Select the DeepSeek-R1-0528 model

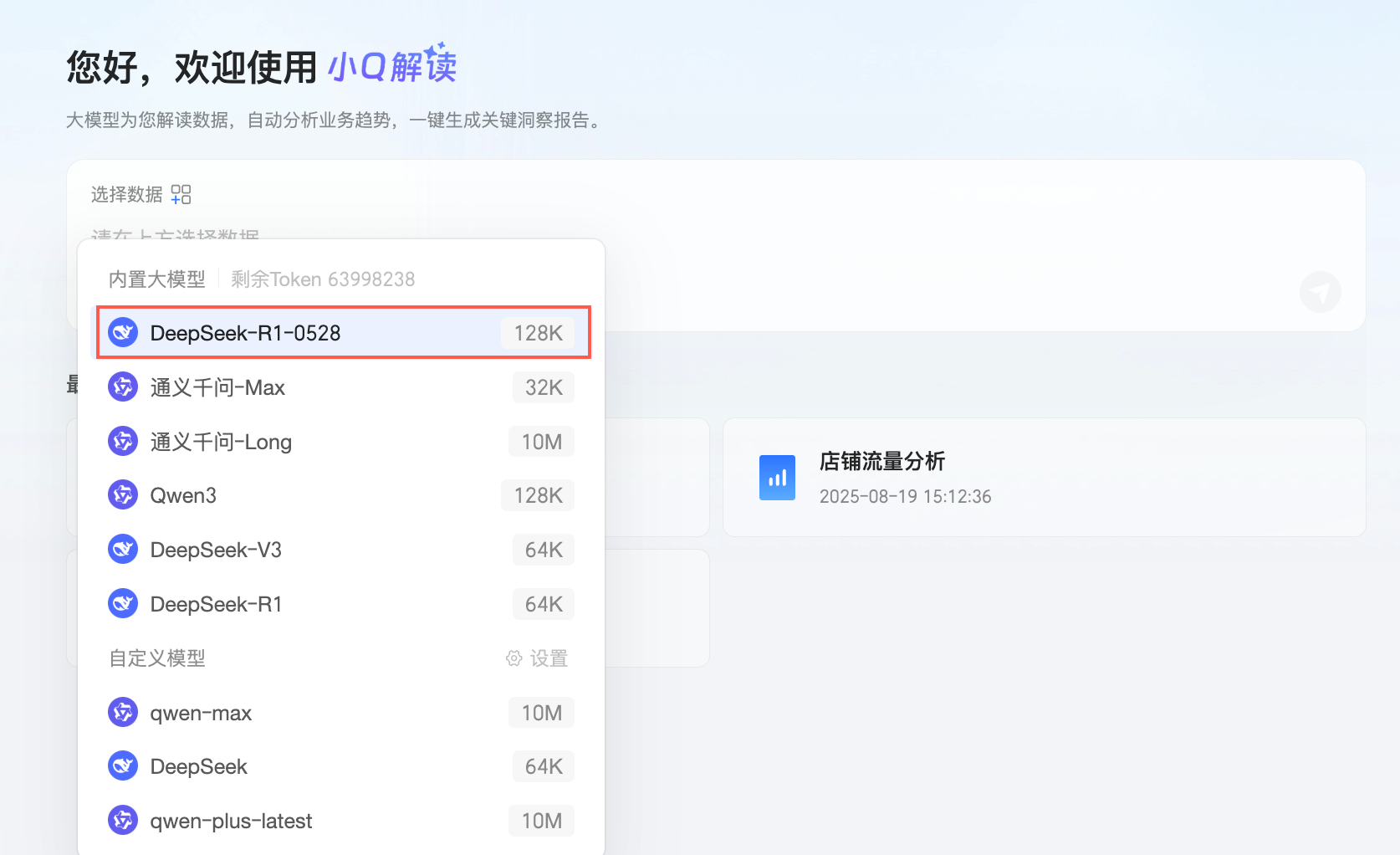pyautogui.click(x=341, y=333)
